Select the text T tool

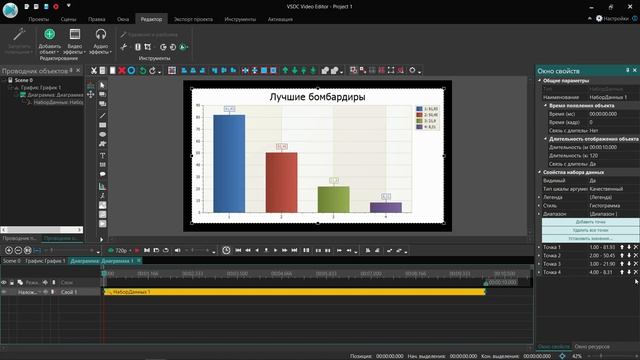[x=102, y=156]
